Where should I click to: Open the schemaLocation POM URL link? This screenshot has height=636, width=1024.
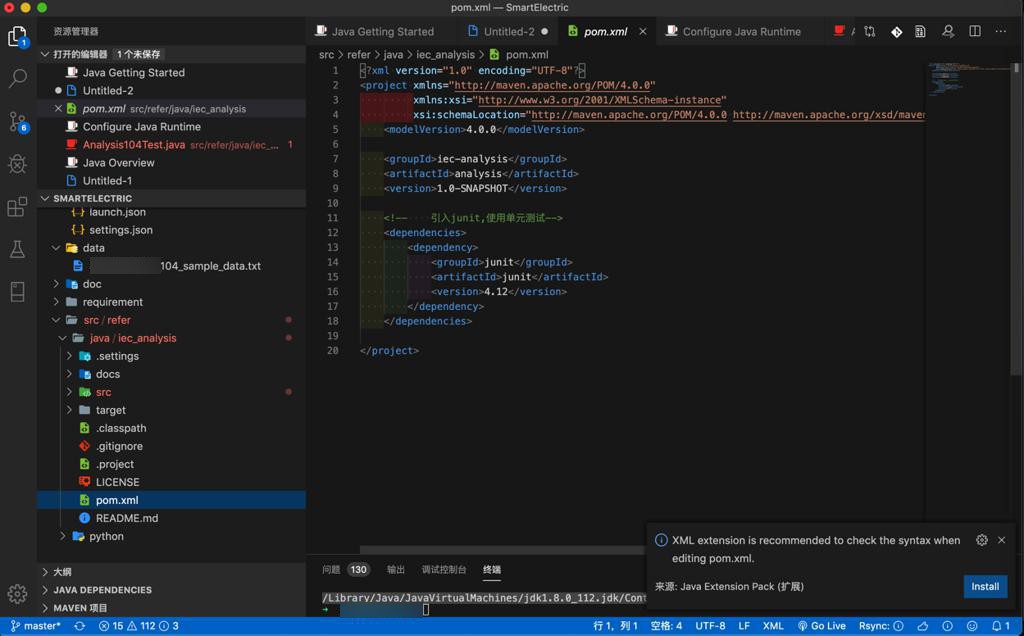click(x=628, y=115)
